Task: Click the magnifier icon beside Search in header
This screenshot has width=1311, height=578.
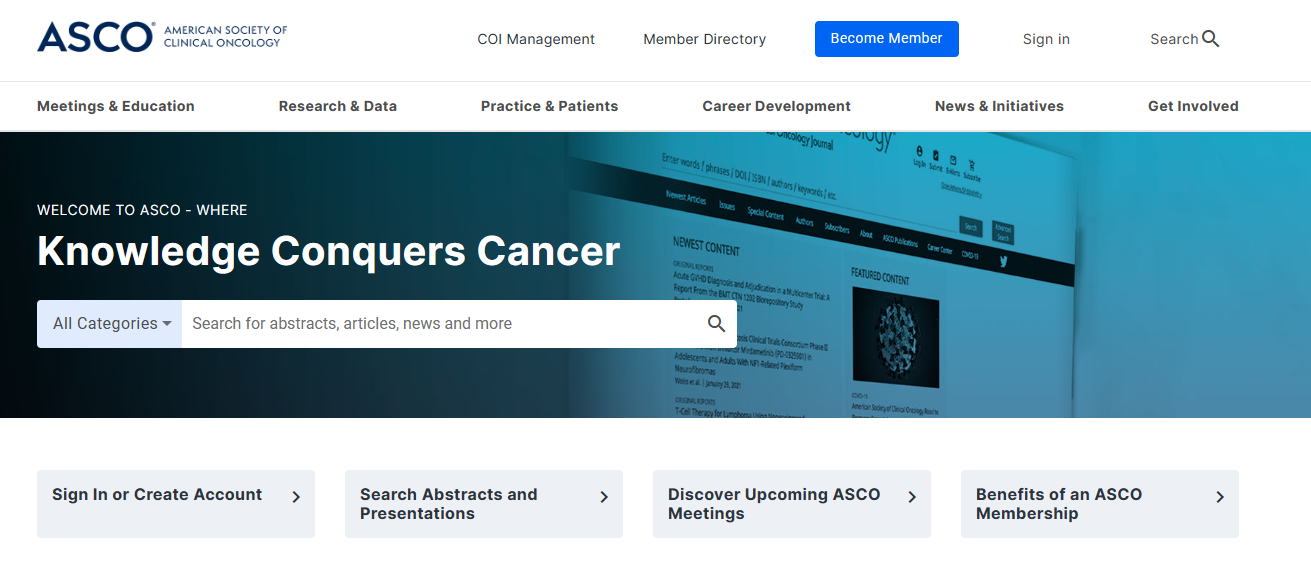Action: click(x=1211, y=39)
